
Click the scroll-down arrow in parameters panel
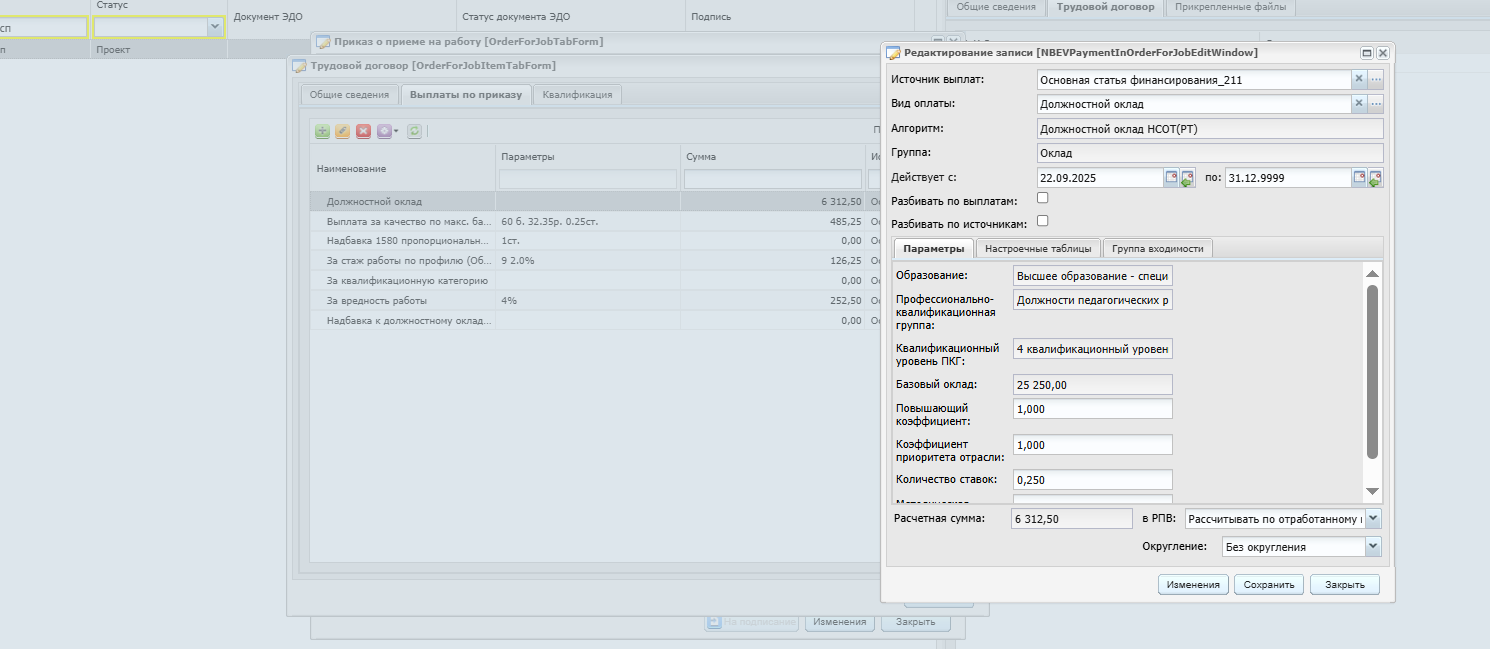point(1372,491)
